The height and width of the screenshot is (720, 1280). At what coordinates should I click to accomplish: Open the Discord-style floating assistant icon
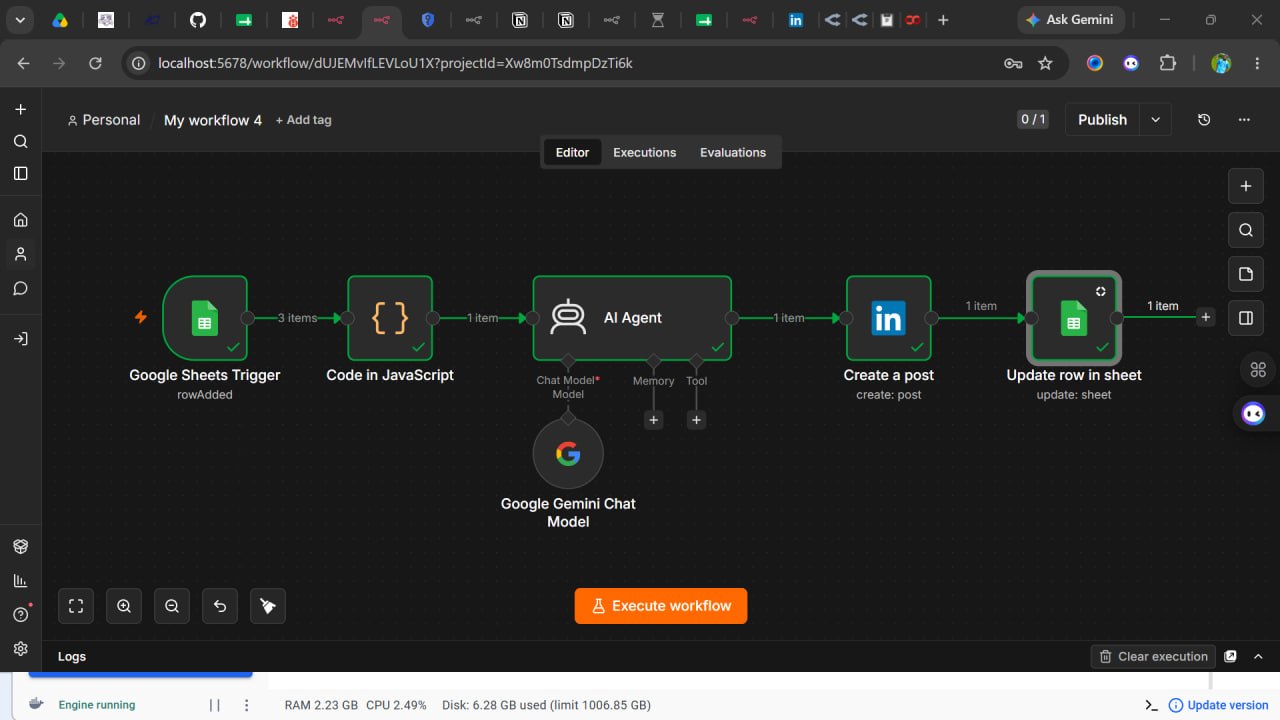pos(1253,413)
